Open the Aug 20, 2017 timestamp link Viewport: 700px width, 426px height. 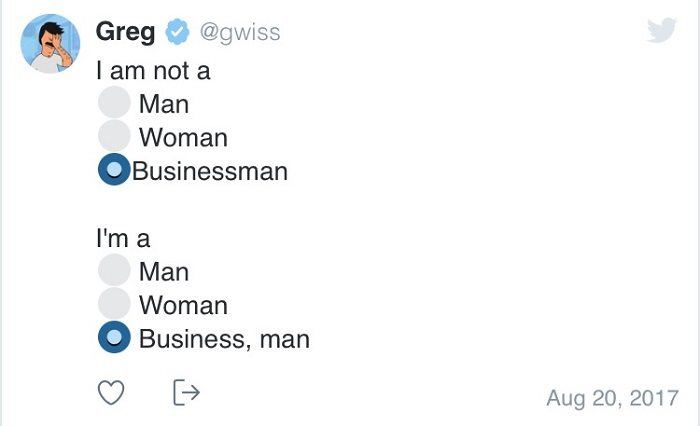612,397
